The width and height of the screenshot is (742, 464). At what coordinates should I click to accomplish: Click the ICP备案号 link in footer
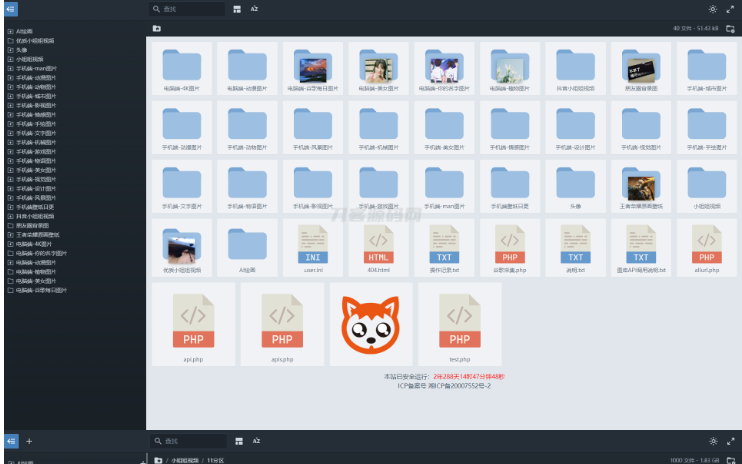point(444,384)
